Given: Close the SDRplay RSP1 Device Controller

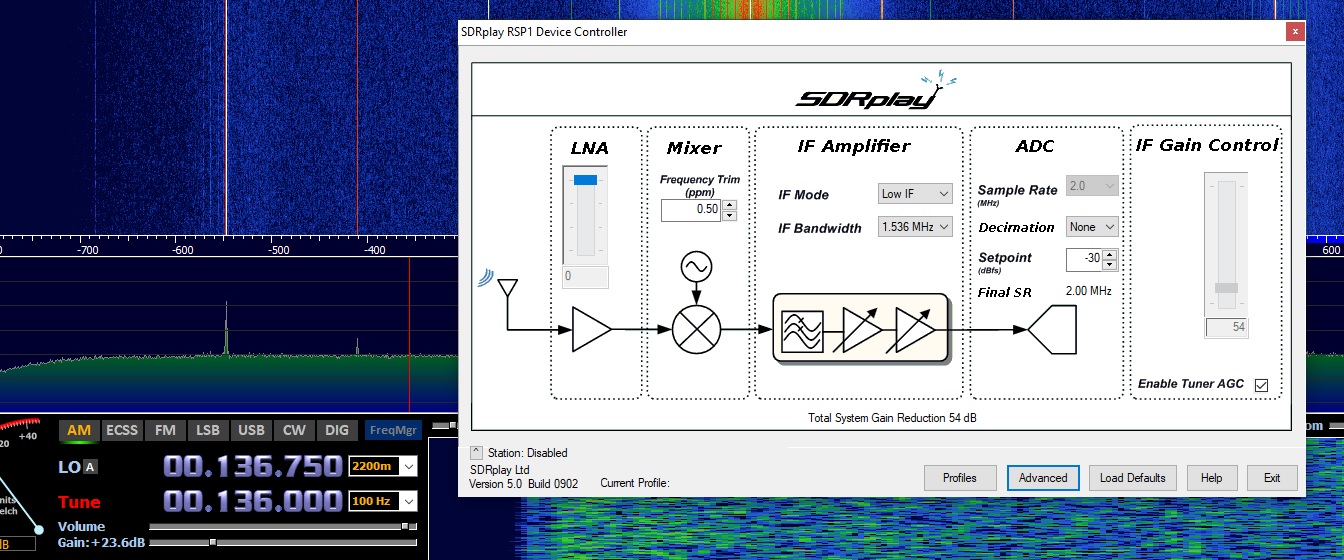Looking at the screenshot, I should [1295, 31].
